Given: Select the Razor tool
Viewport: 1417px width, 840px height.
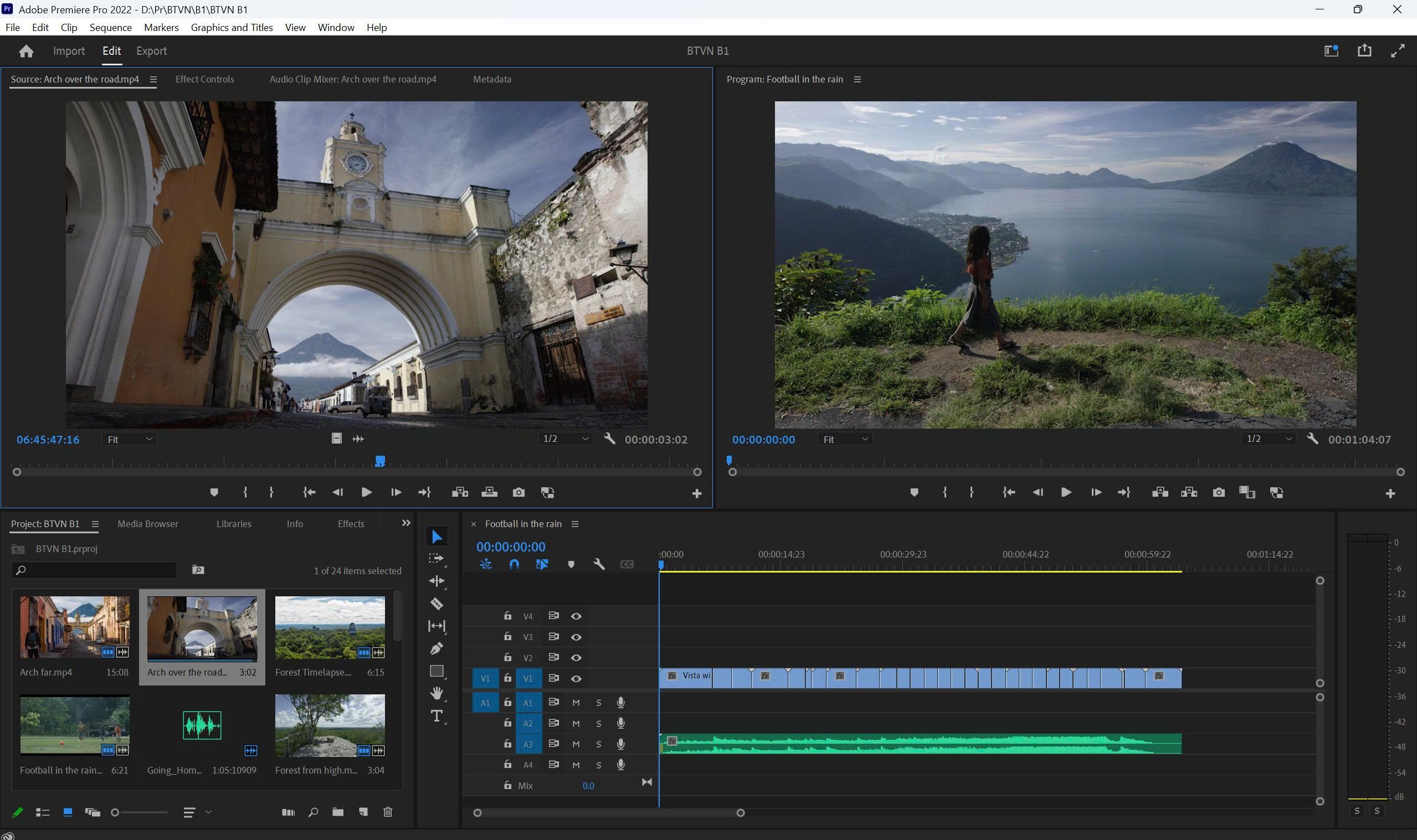Looking at the screenshot, I should (x=437, y=604).
